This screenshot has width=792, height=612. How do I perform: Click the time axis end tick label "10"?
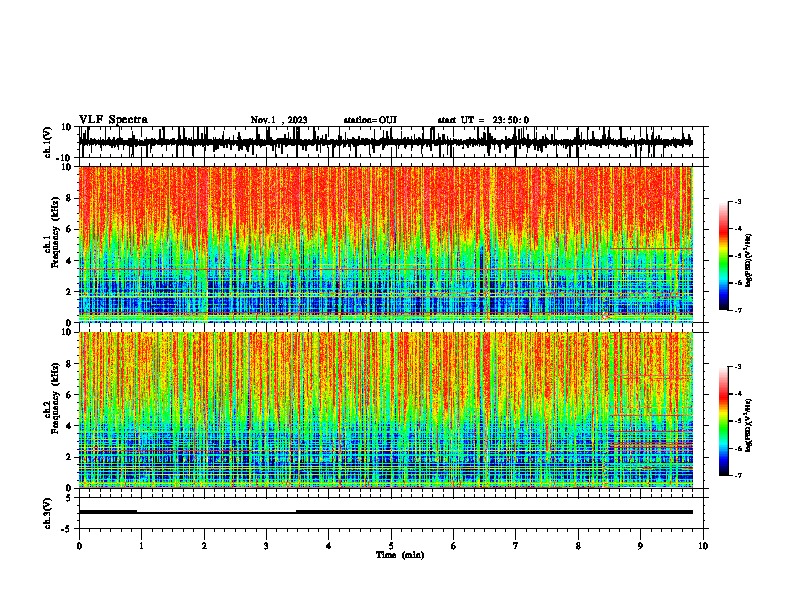tap(703, 545)
